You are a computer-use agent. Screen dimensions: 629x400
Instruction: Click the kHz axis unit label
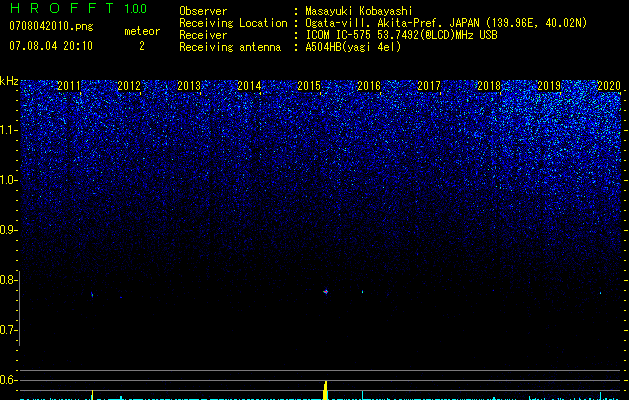click(x=9, y=81)
